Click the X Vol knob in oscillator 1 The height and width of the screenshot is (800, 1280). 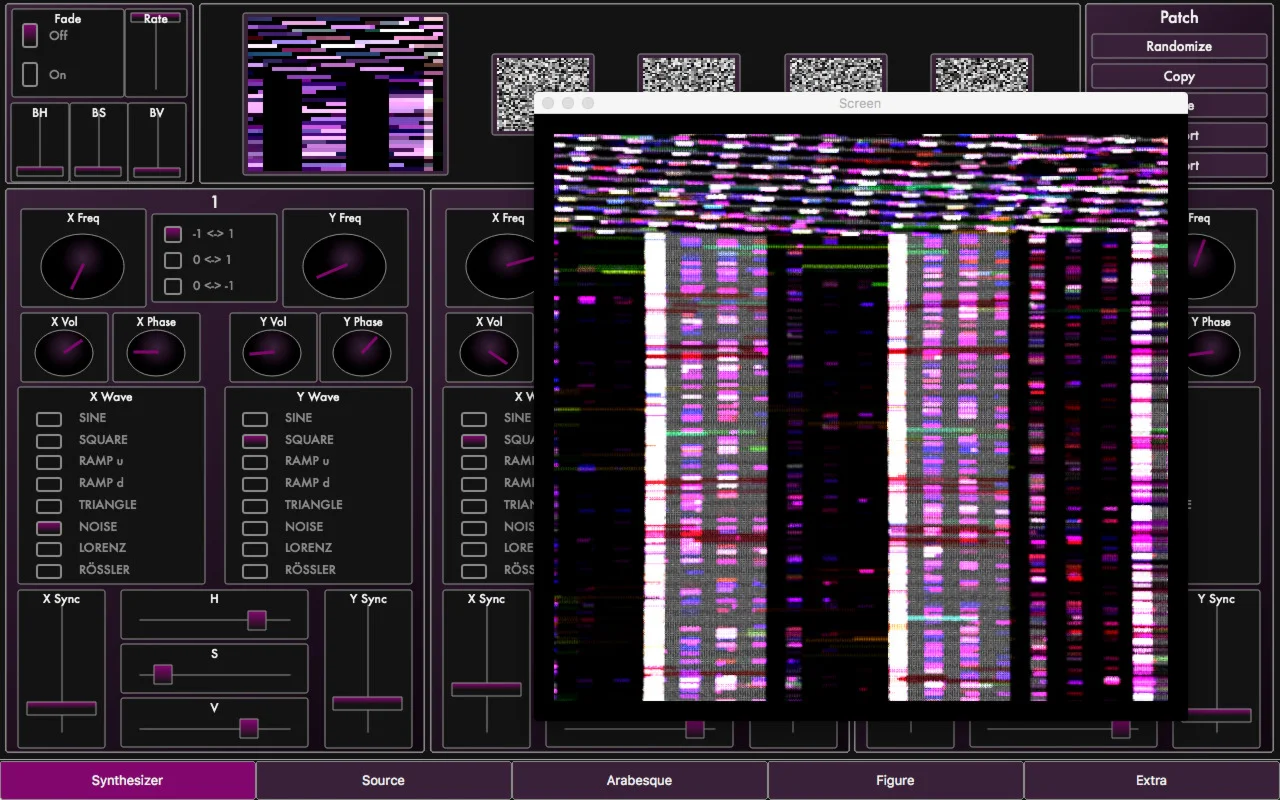(x=64, y=353)
